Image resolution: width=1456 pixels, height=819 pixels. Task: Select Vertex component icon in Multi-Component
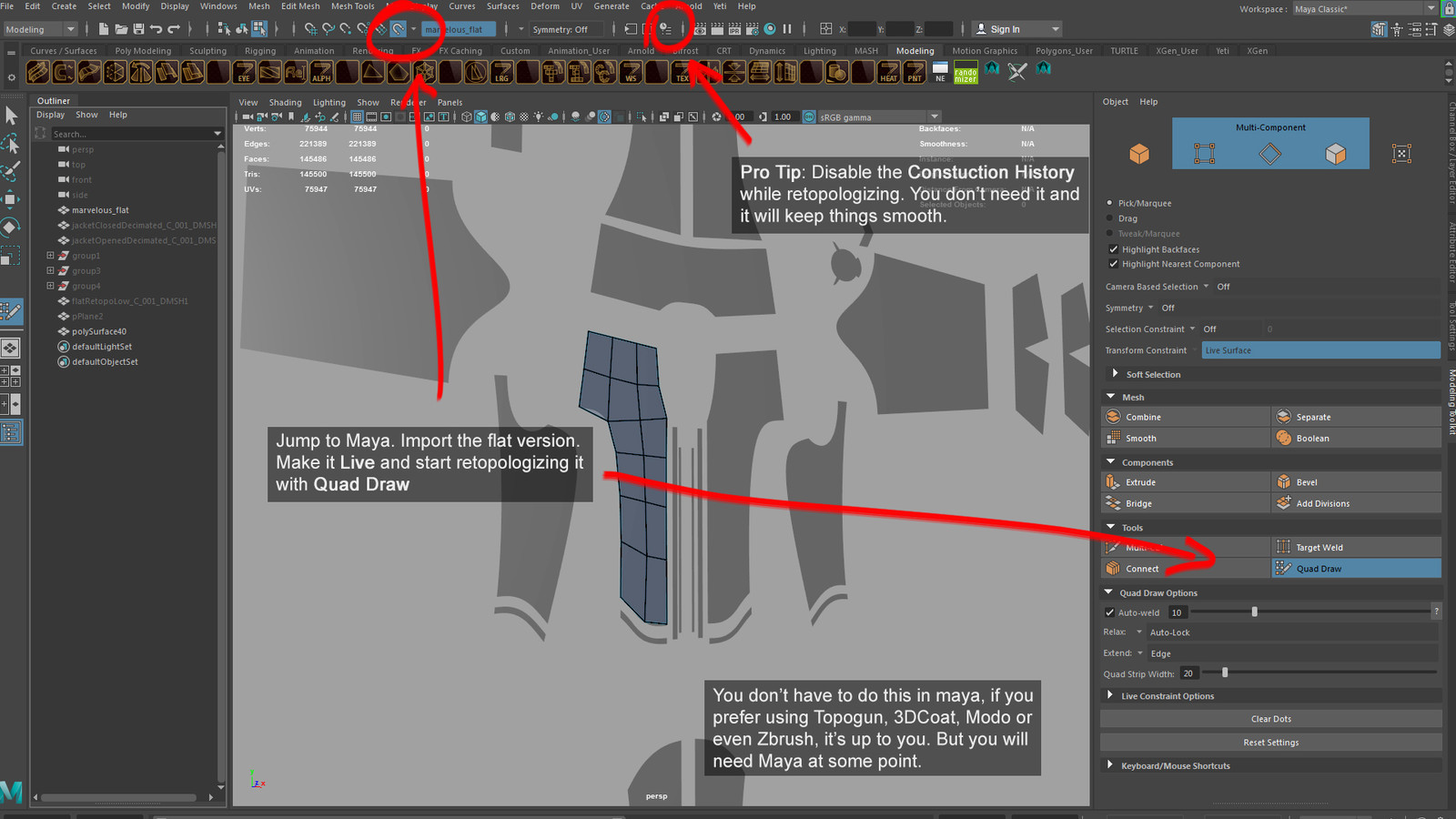point(1204,154)
